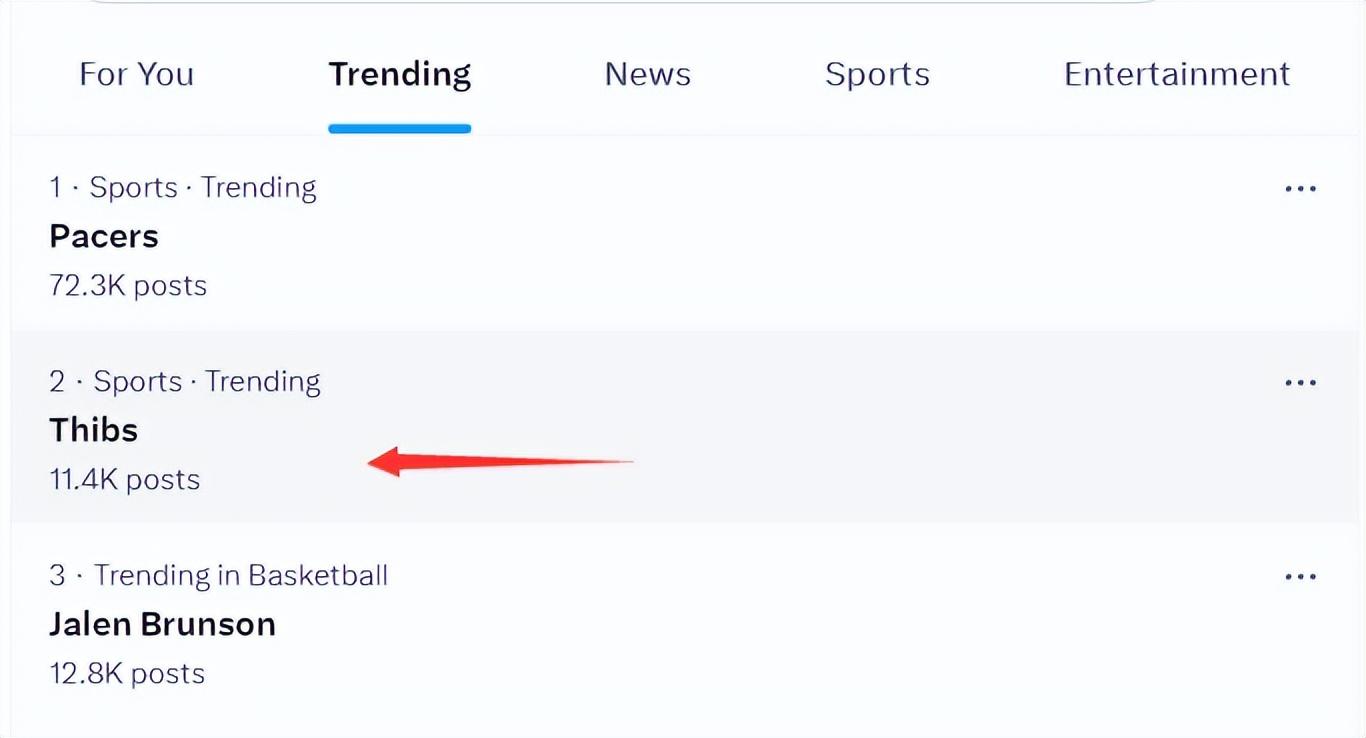
Task: Focus the search box above the tabs
Action: tap(620, 2)
